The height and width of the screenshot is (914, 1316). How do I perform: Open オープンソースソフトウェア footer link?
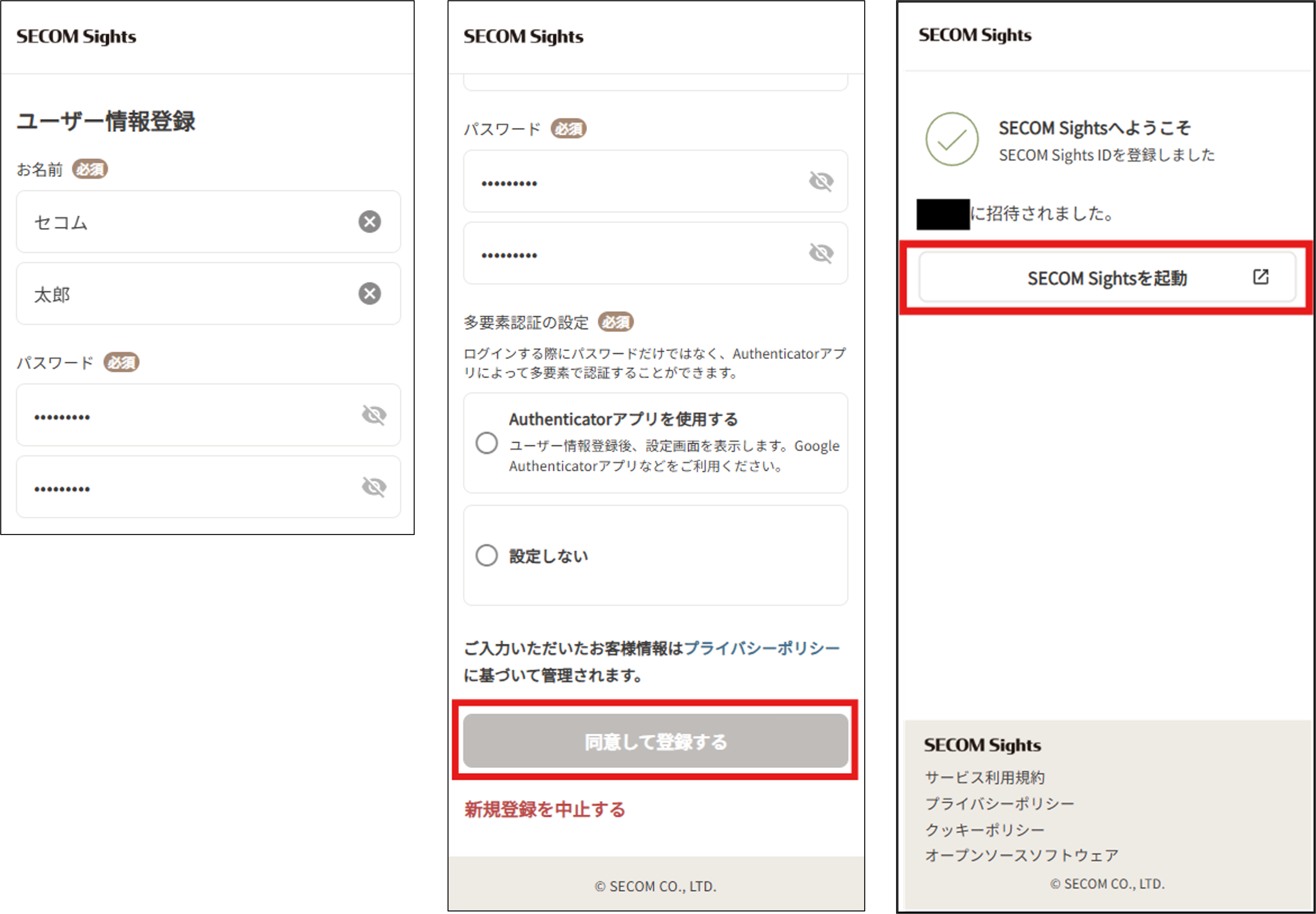click(1022, 856)
